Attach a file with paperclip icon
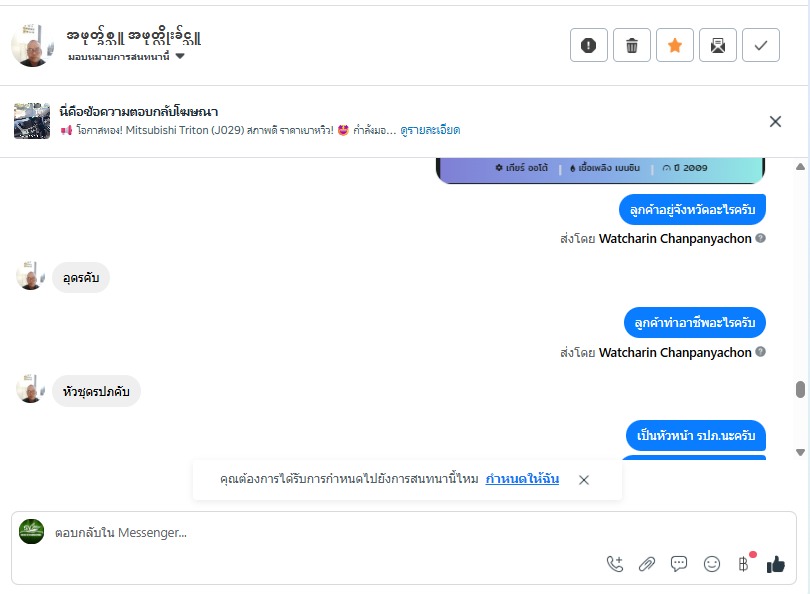 pos(646,564)
